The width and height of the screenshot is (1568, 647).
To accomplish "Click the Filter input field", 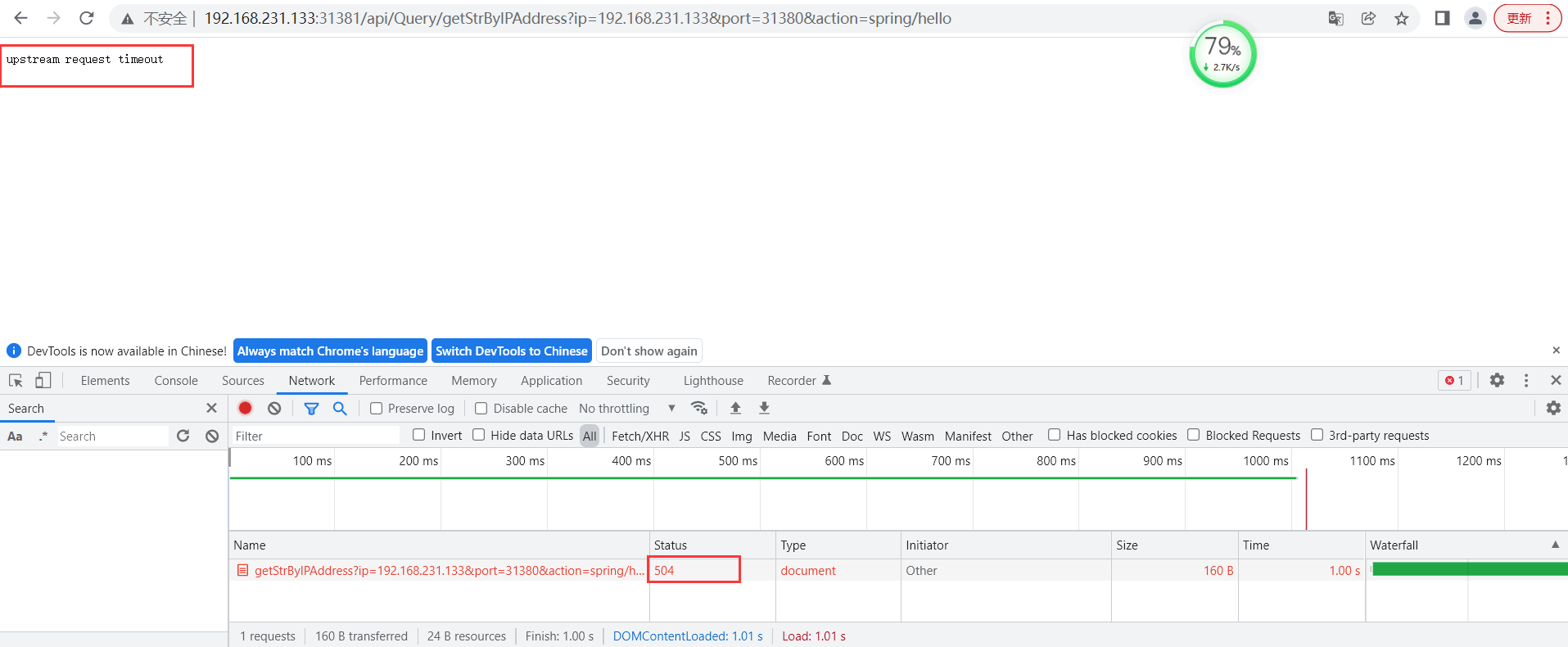I will tap(315, 436).
